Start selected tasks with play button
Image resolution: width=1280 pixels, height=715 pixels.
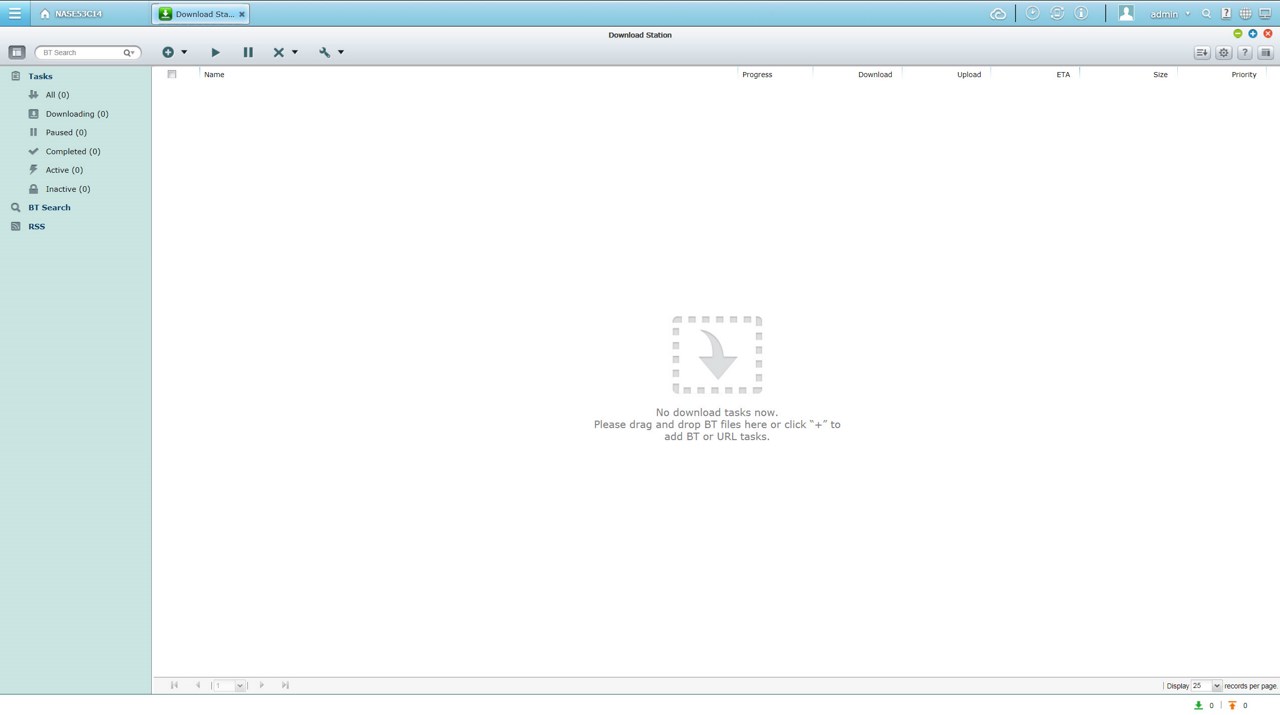click(215, 52)
